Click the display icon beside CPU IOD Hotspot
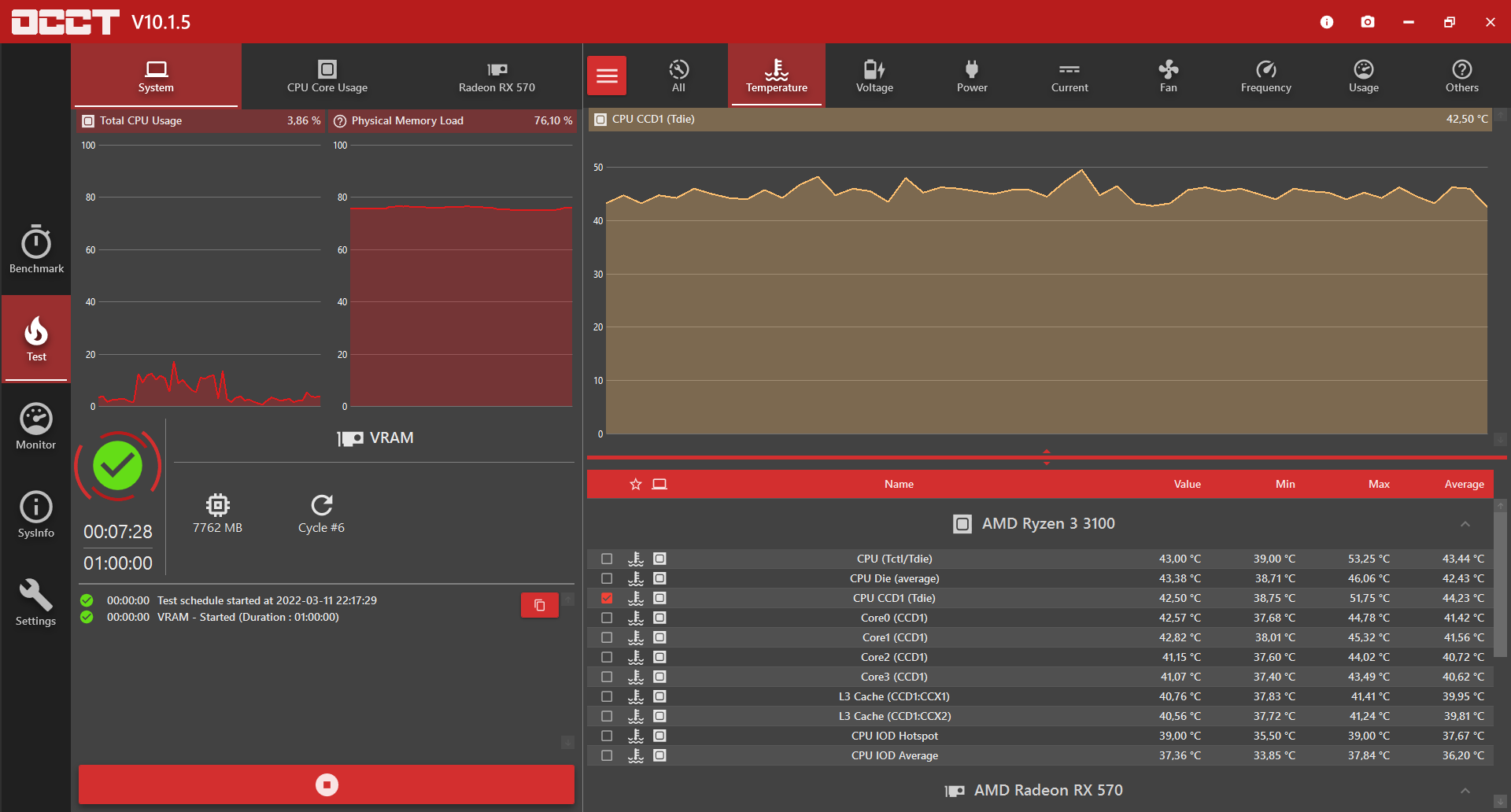The height and width of the screenshot is (812, 1511). (659, 736)
